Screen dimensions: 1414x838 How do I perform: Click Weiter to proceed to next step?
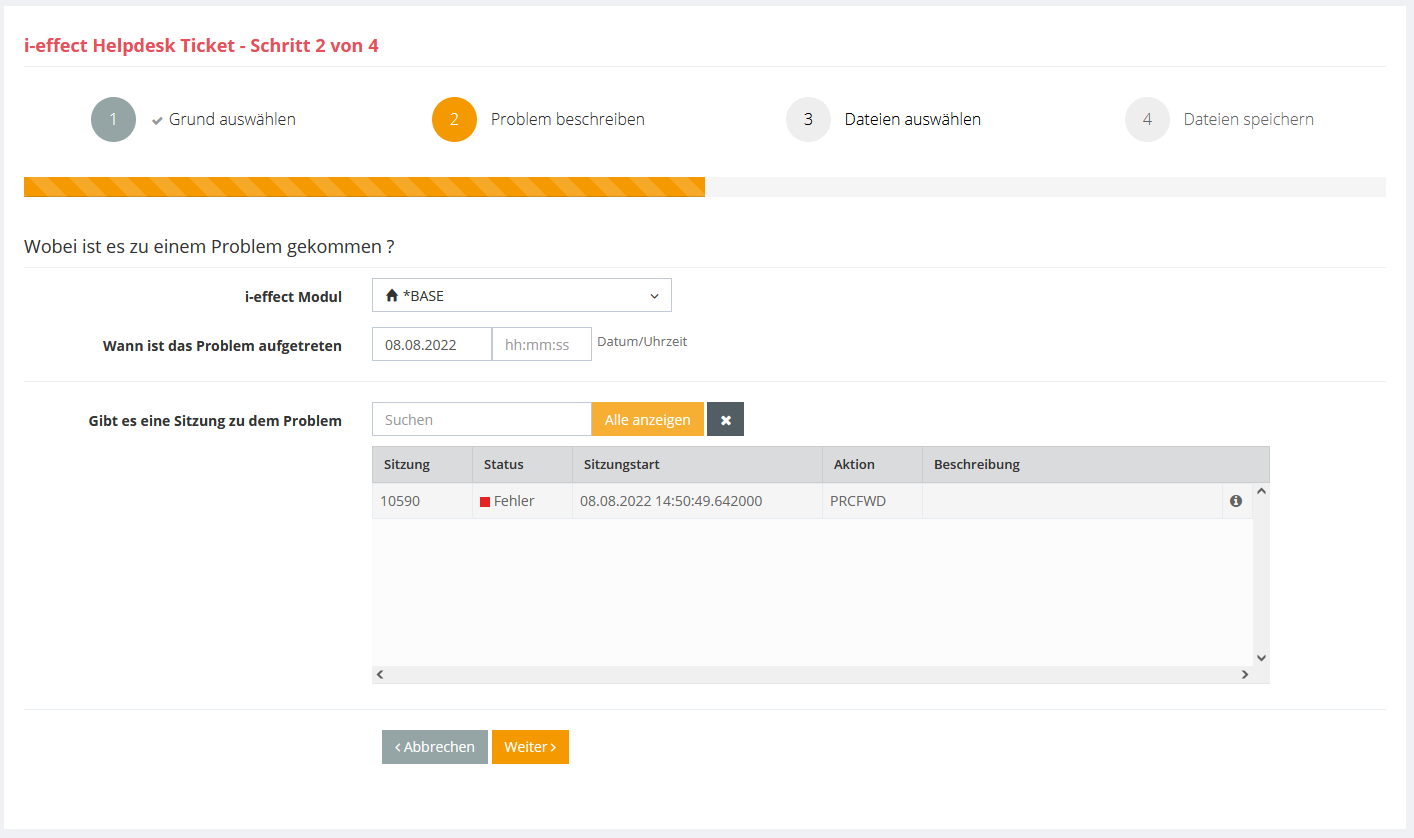530,747
